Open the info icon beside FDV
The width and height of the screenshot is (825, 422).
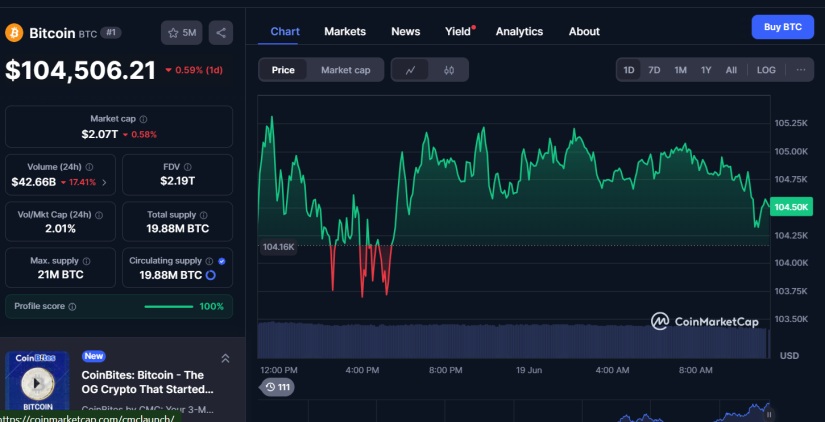(x=188, y=167)
